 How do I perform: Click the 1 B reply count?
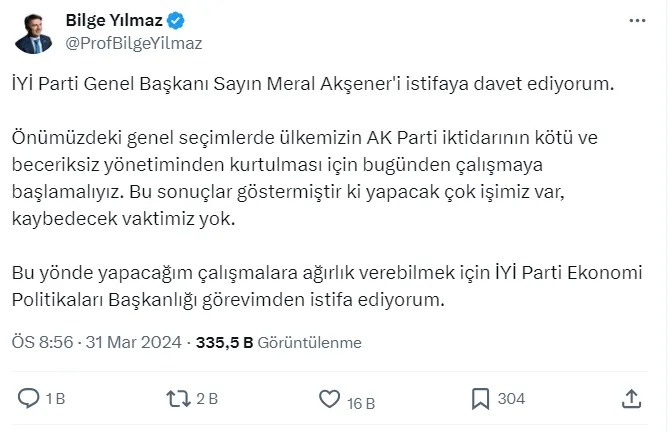tap(56, 399)
